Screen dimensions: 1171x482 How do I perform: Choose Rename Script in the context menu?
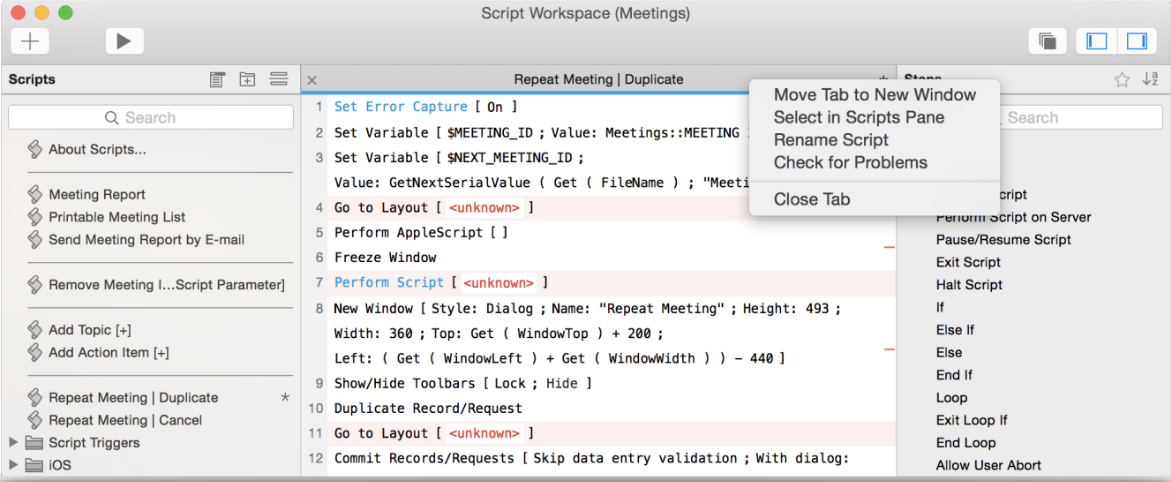tap(830, 140)
